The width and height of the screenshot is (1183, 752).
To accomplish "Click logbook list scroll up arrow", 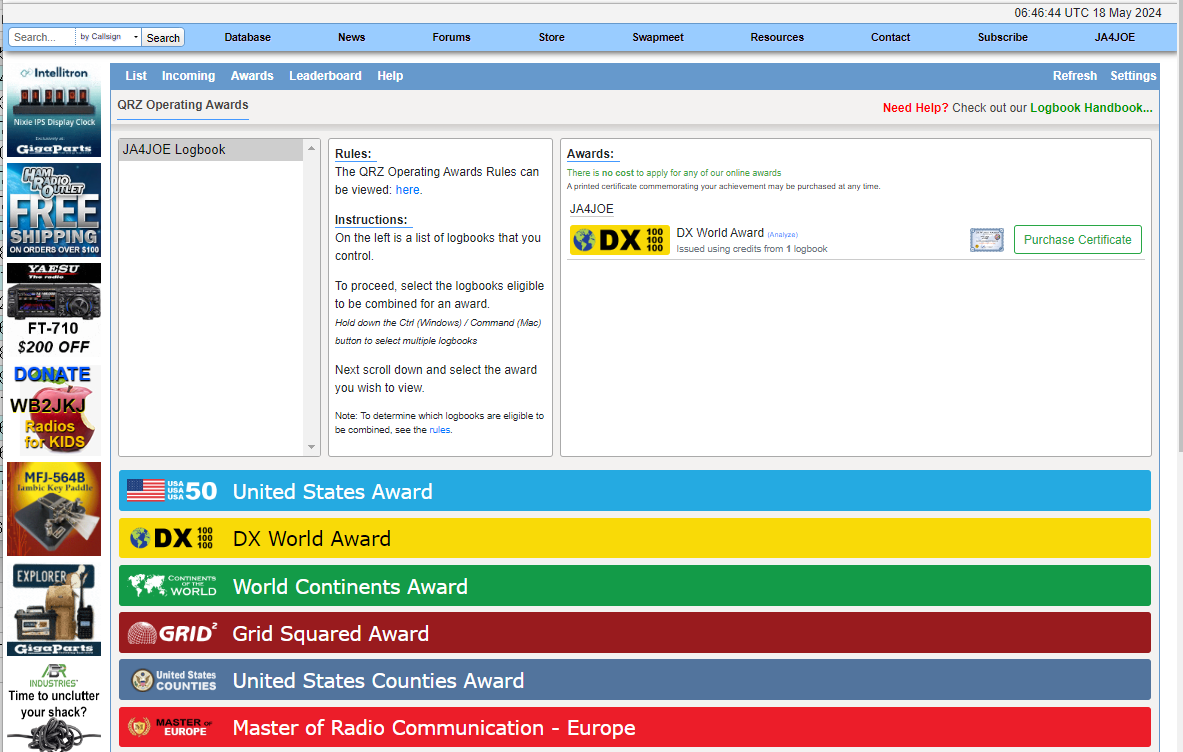I will (312, 149).
